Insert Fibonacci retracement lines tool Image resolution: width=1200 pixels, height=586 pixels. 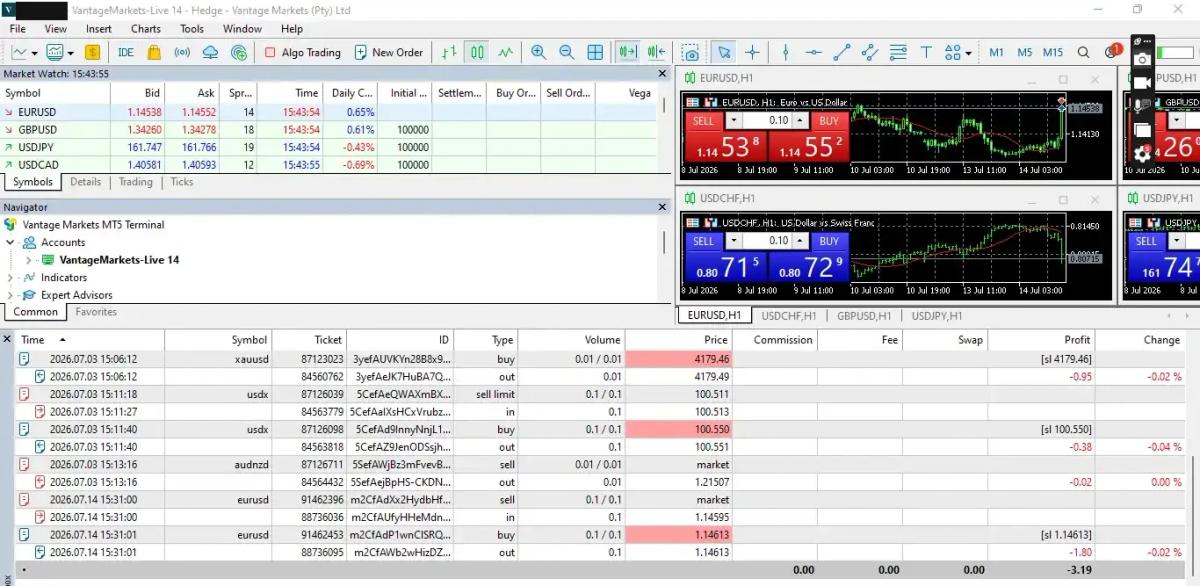[898, 52]
